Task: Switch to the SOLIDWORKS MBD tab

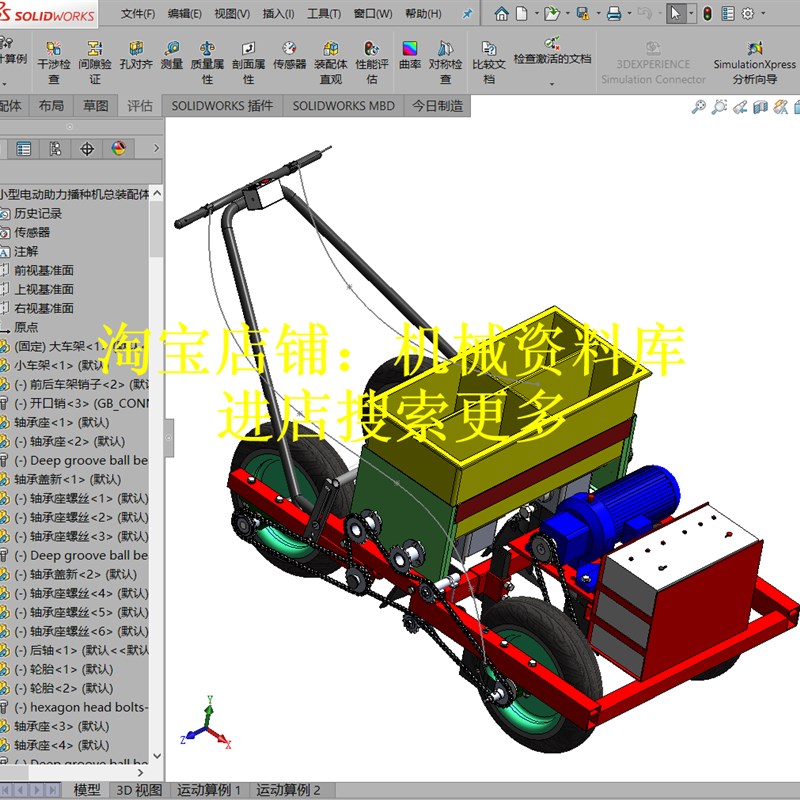Action: click(x=343, y=106)
